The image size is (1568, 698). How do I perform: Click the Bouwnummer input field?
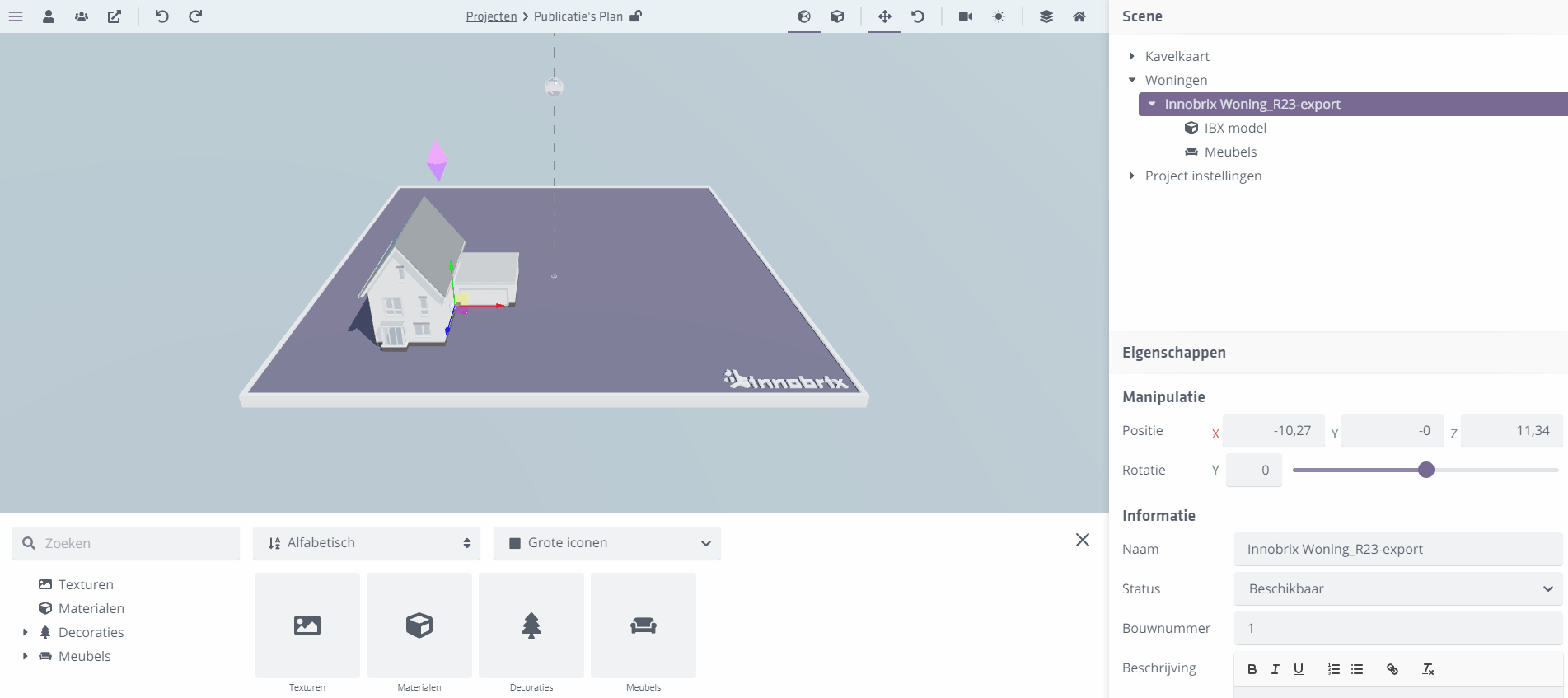pyautogui.click(x=1398, y=629)
